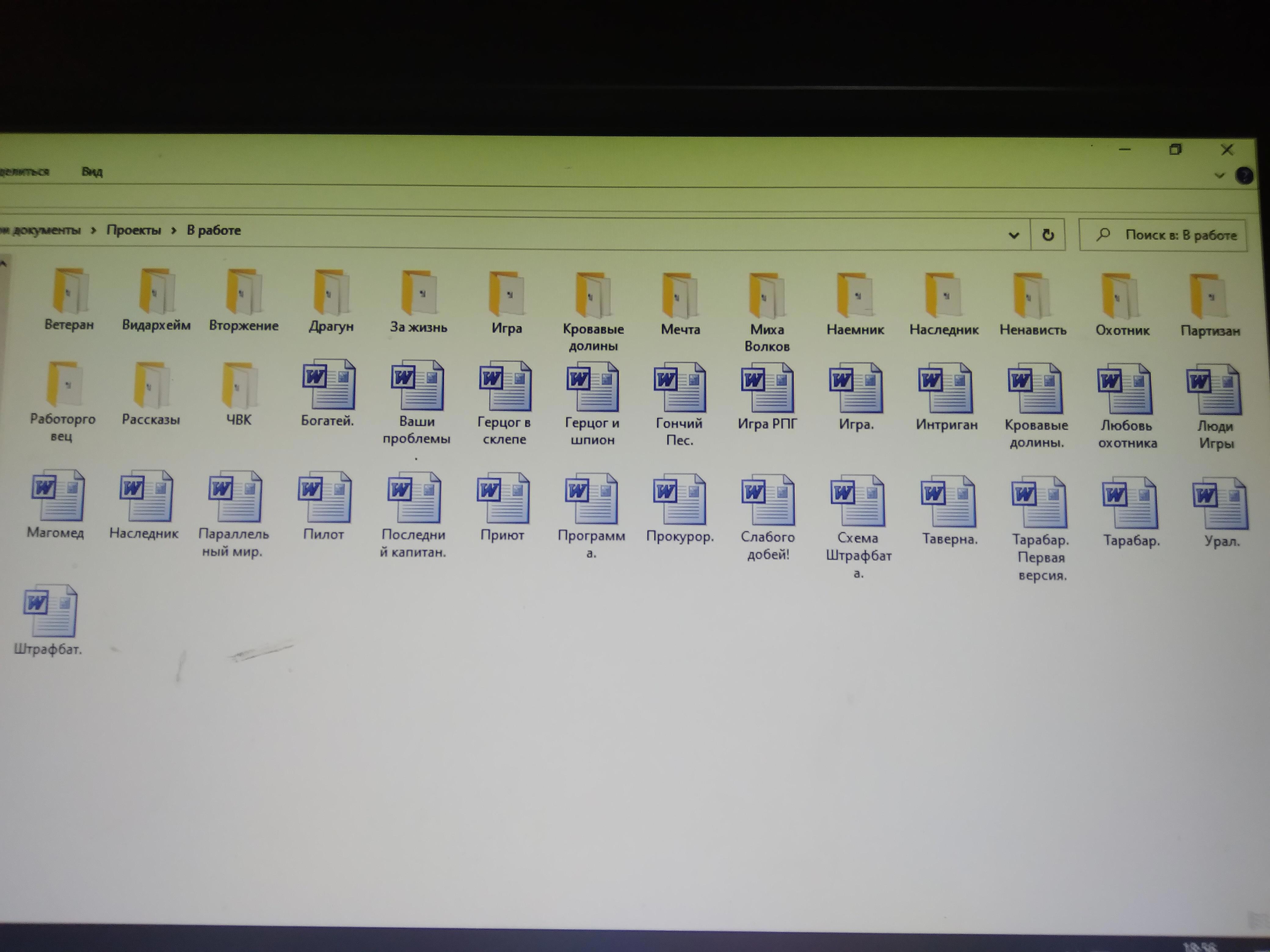
Task: Open the Вид ribbon tab
Action: pos(92,171)
